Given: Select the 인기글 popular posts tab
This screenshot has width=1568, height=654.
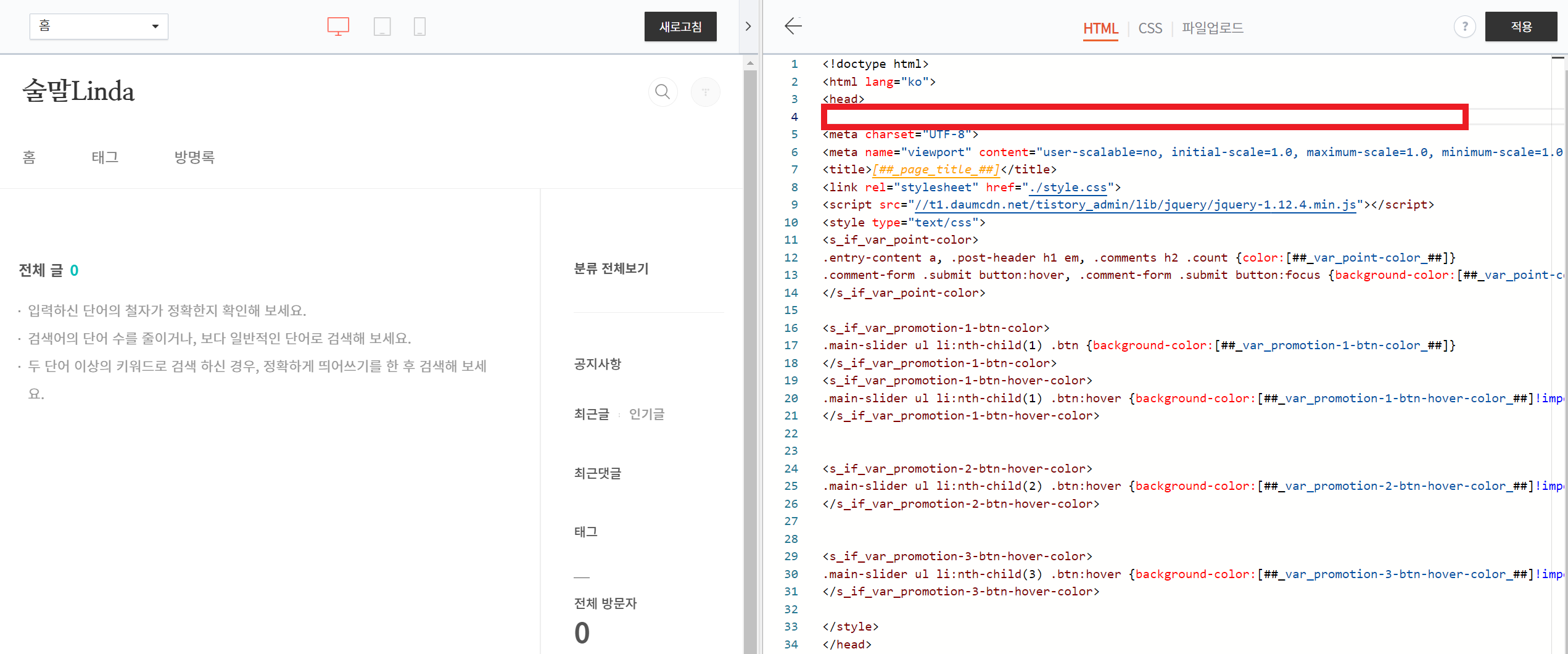Looking at the screenshot, I should pos(646,414).
